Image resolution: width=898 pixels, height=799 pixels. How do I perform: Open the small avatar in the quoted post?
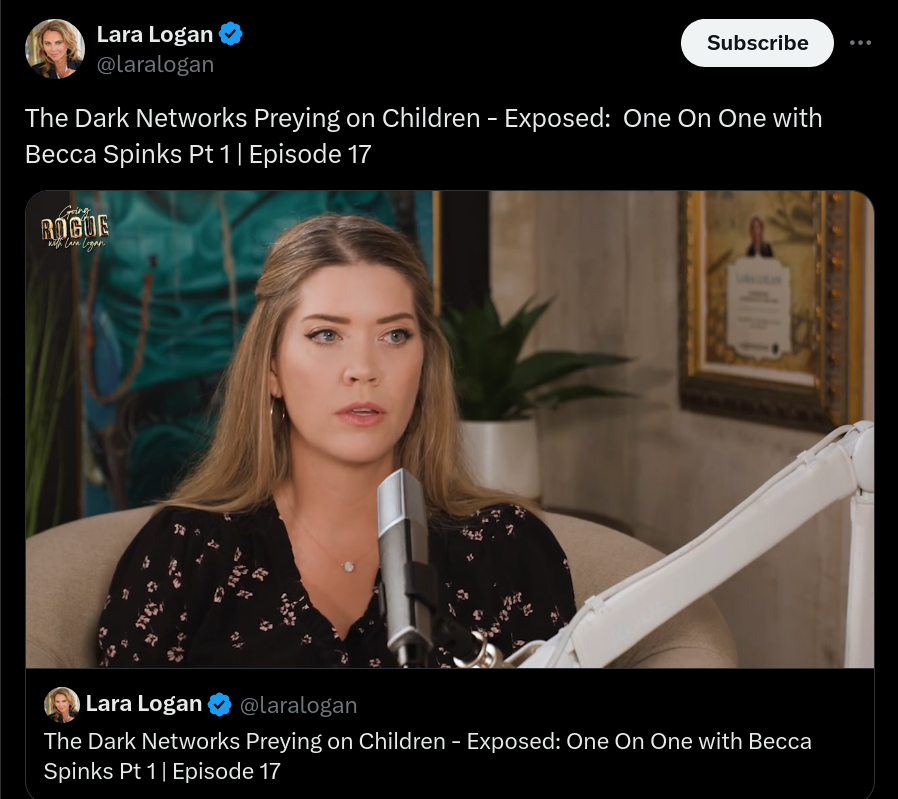62,704
